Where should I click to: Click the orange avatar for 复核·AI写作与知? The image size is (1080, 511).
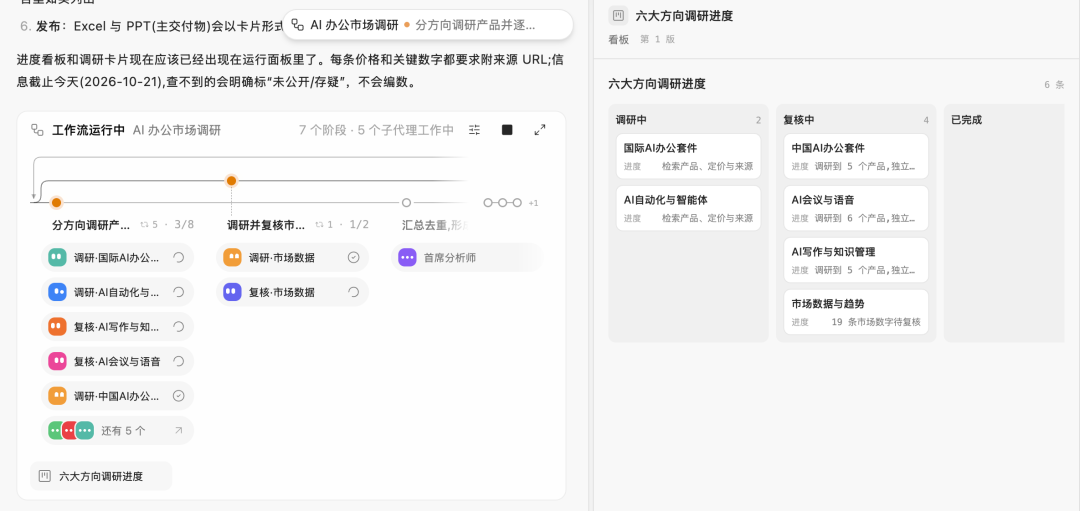click(x=57, y=326)
